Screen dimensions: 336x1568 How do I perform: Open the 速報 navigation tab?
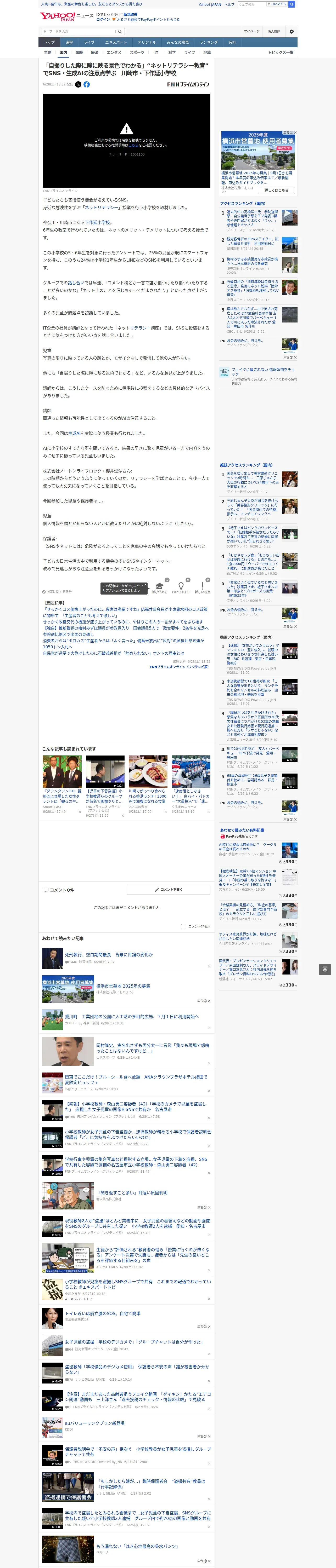point(69,42)
